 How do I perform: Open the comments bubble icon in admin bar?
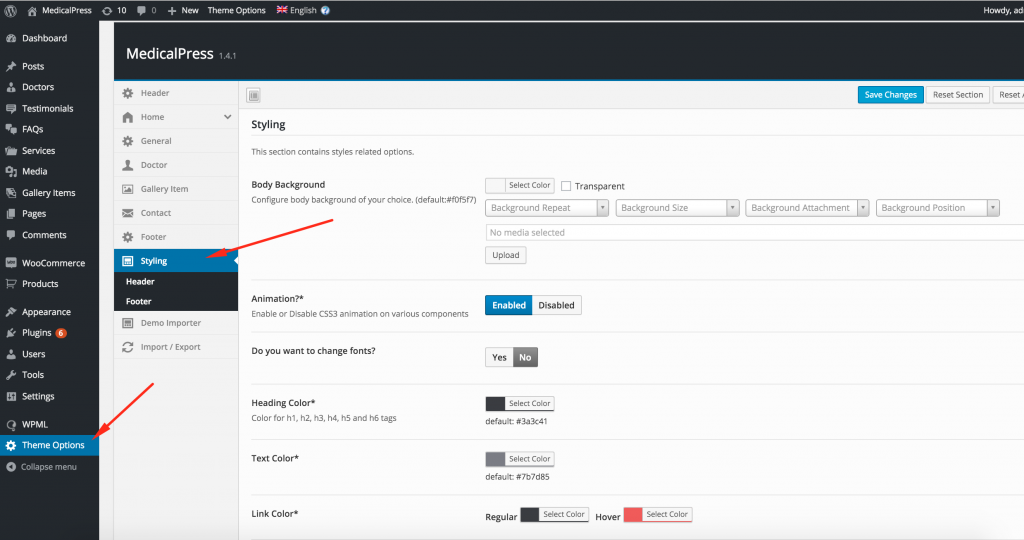pyautogui.click(x=141, y=11)
